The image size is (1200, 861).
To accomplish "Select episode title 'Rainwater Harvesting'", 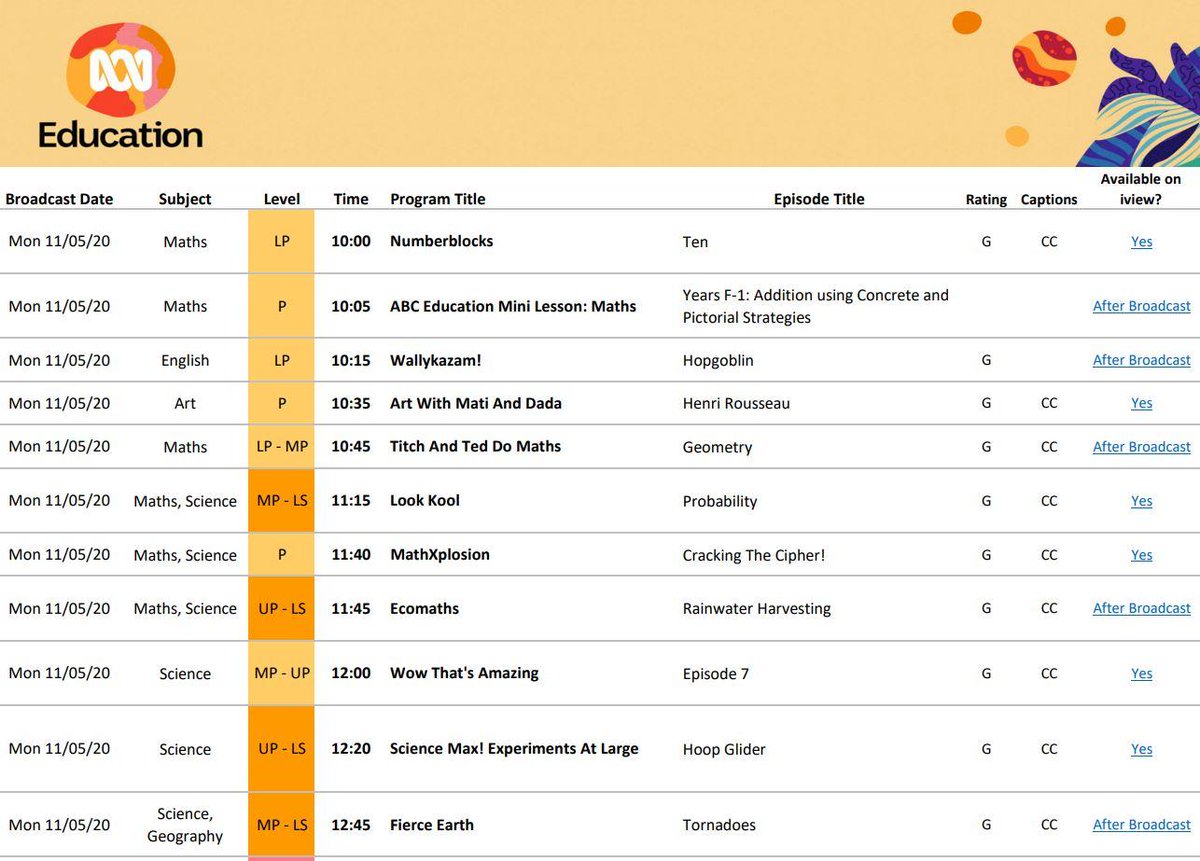I will tap(757, 608).
